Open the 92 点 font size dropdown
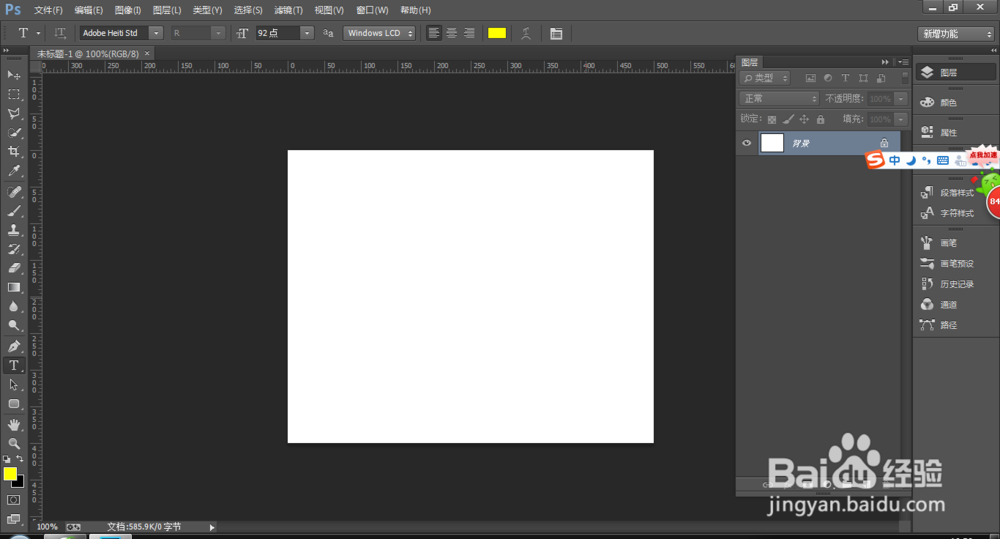This screenshot has height=539, width=1000. click(x=307, y=33)
